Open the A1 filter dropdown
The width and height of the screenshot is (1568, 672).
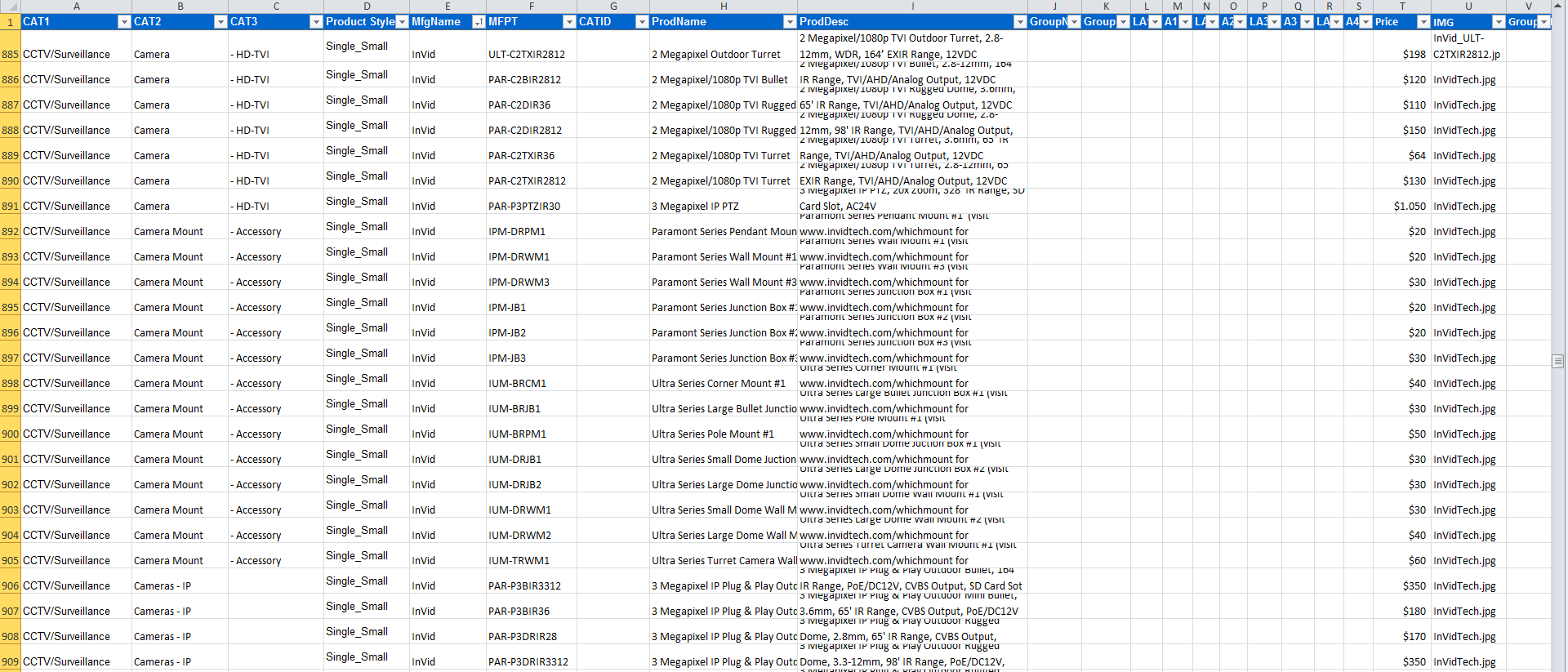pos(1185,22)
